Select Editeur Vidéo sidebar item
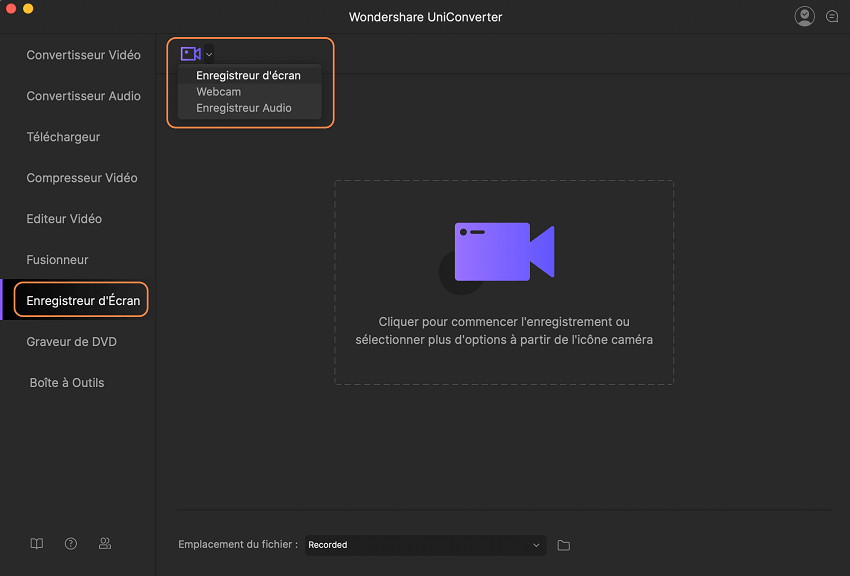This screenshot has height=576, width=850. click(64, 219)
